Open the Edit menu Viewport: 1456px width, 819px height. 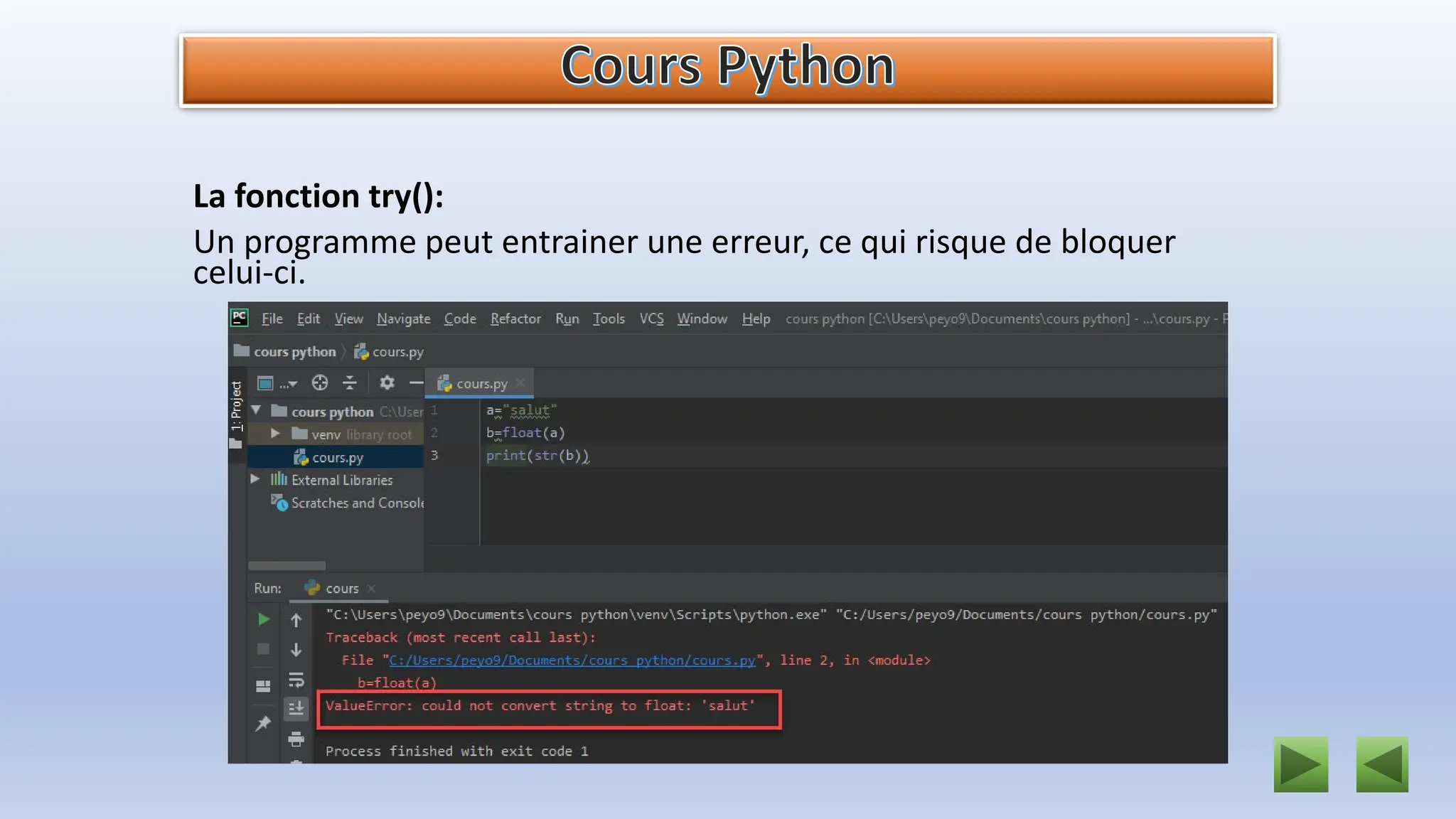click(x=308, y=318)
